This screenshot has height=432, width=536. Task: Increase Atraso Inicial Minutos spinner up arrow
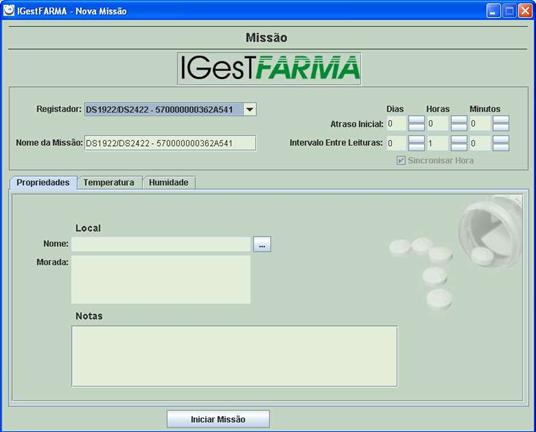[x=501, y=120]
